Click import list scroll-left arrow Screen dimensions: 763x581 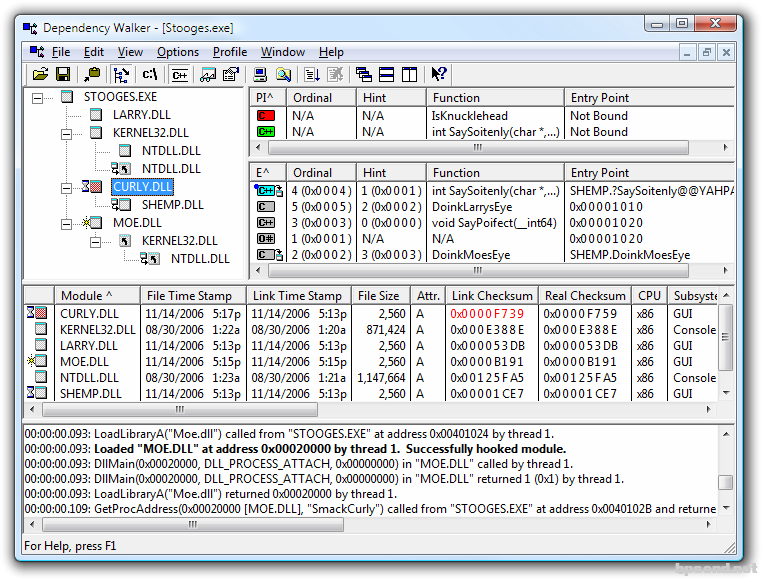(x=258, y=147)
